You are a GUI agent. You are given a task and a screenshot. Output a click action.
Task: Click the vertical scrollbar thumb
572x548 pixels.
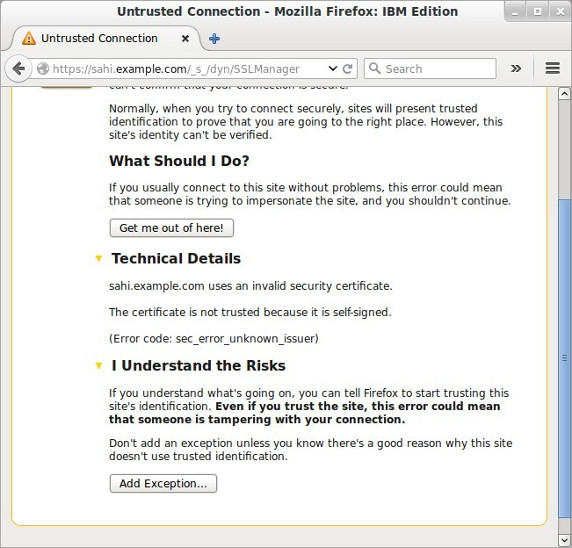(x=564, y=358)
